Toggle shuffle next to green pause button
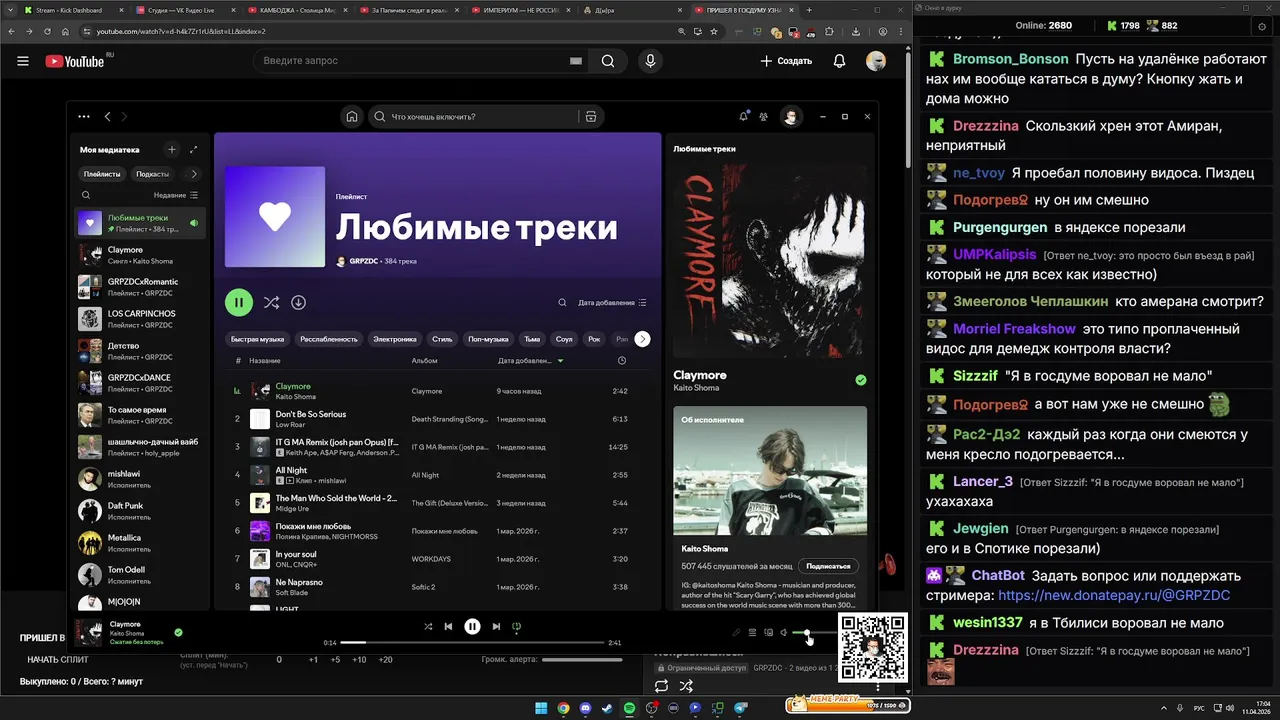 271,302
